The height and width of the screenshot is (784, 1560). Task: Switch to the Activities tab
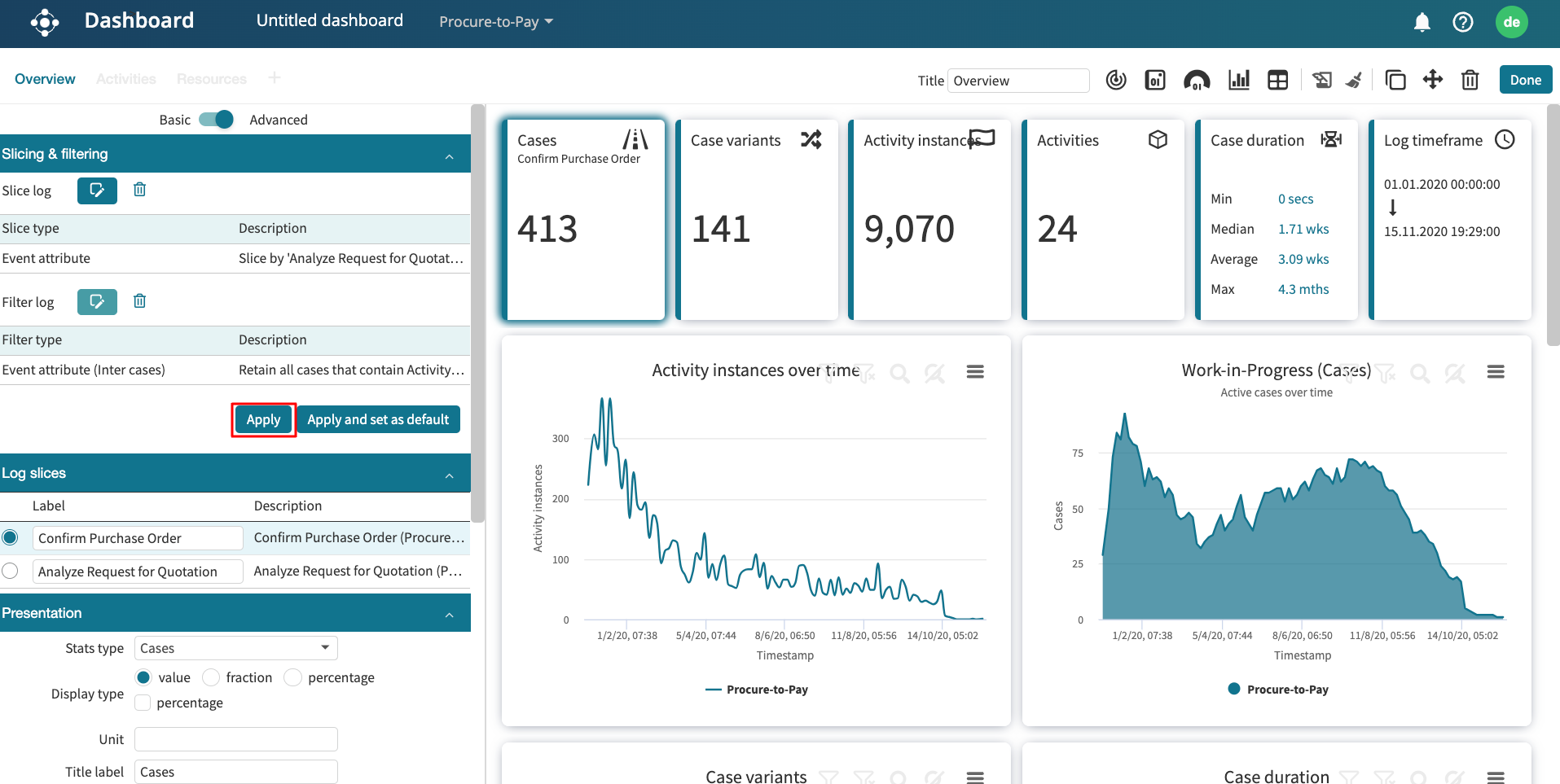click(125, 79)
